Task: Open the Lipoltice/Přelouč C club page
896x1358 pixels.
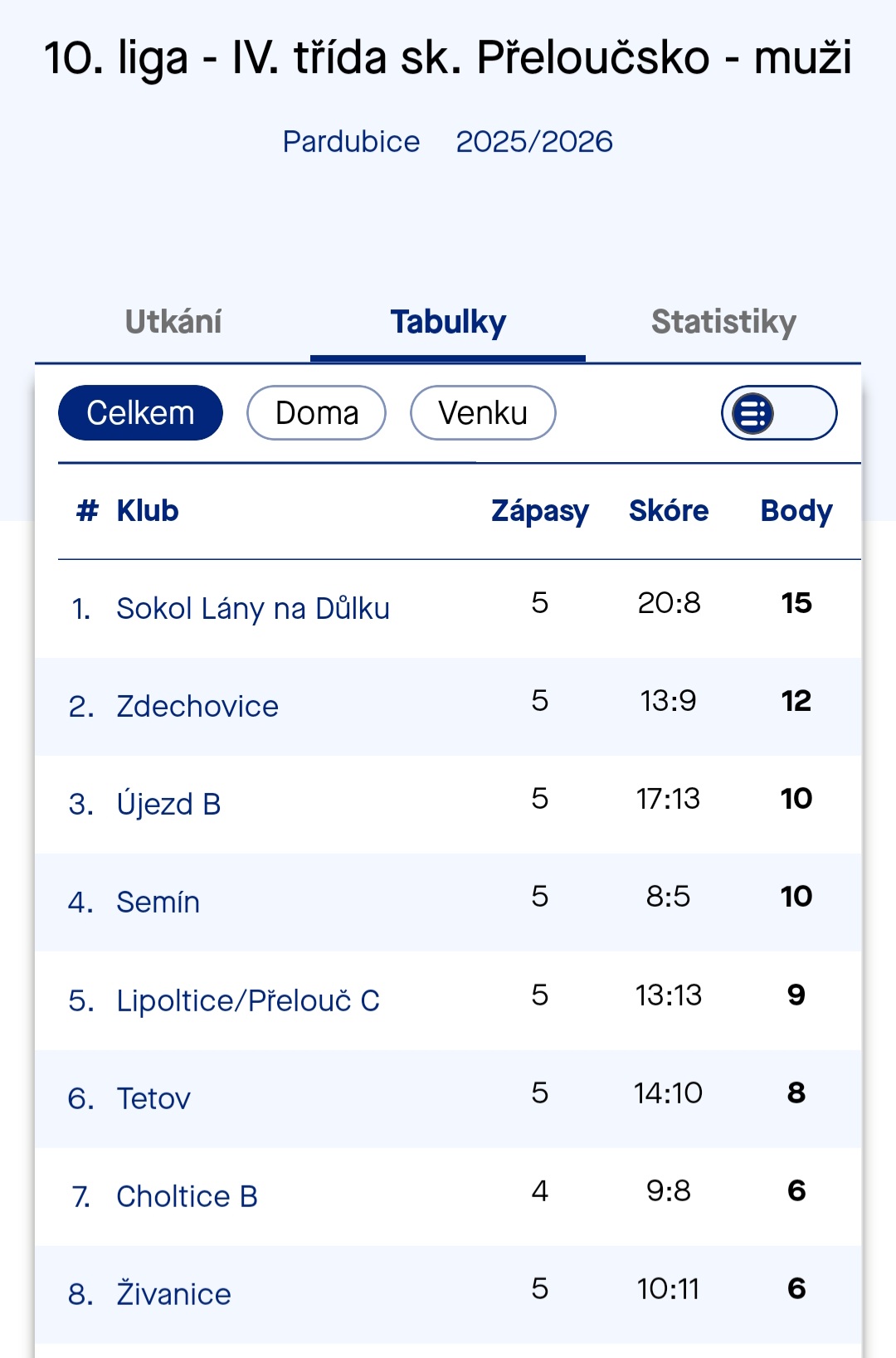Action: coord(247,1001)
